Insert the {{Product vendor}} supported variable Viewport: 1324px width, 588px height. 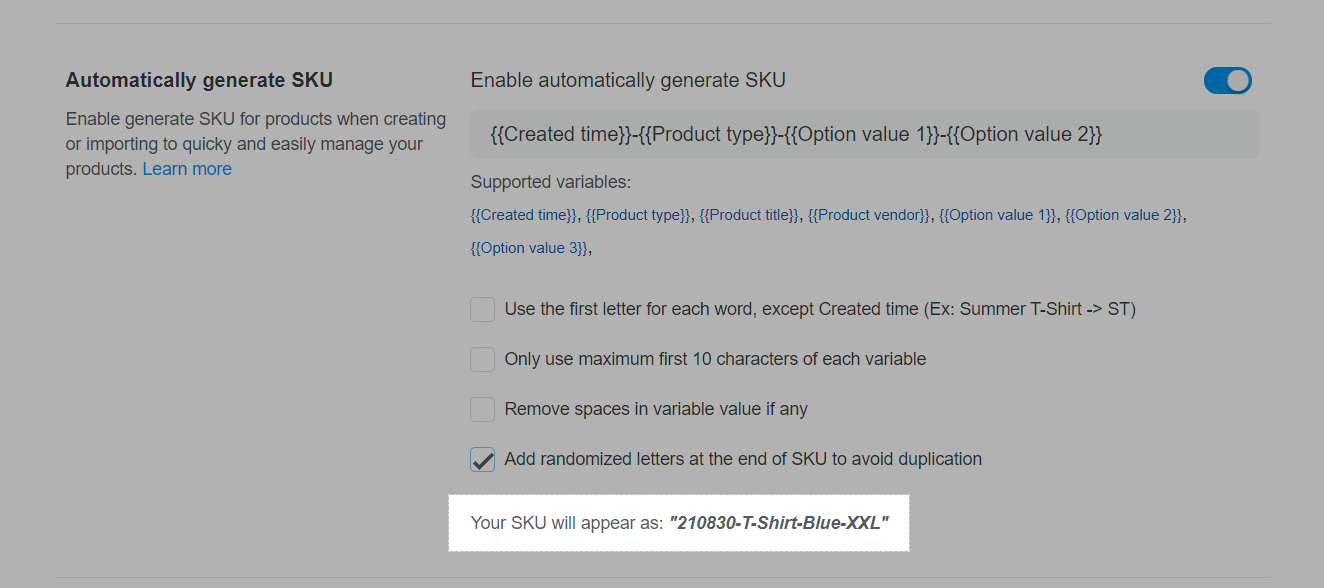868,215
